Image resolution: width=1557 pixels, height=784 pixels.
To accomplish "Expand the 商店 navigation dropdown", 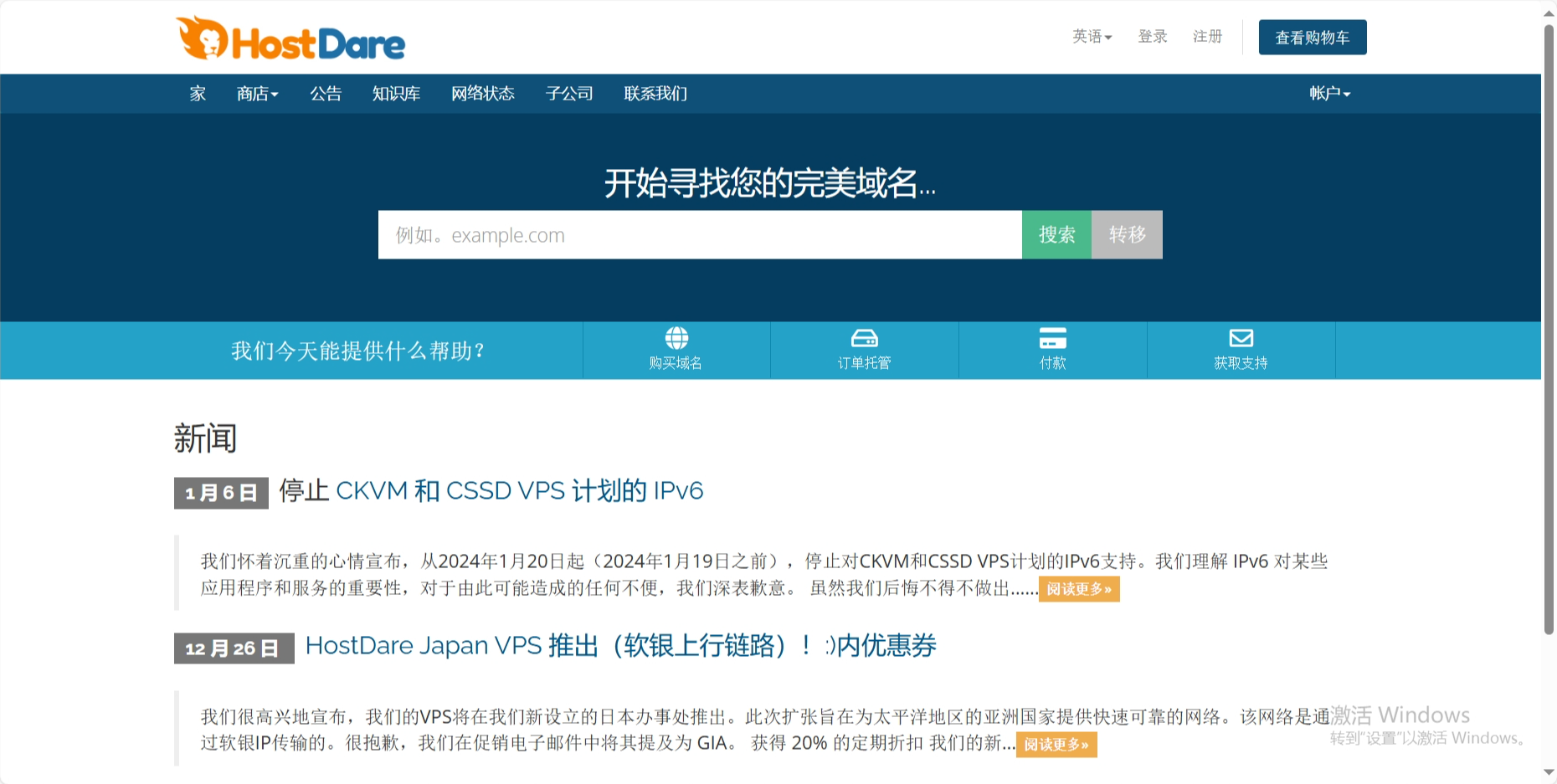I will tap(256, 93).
